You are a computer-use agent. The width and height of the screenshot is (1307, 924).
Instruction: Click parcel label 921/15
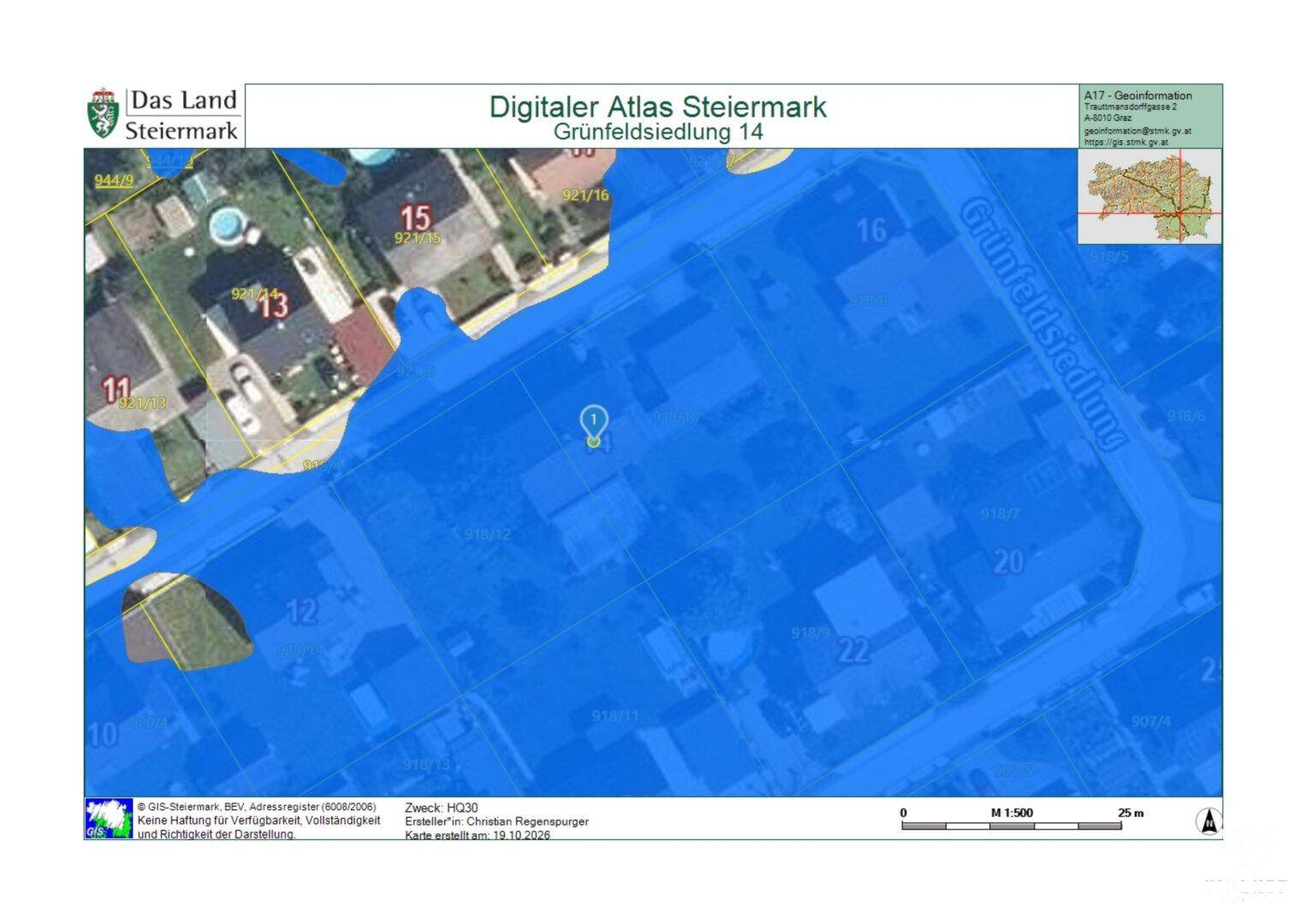click(x=418, y=238)
